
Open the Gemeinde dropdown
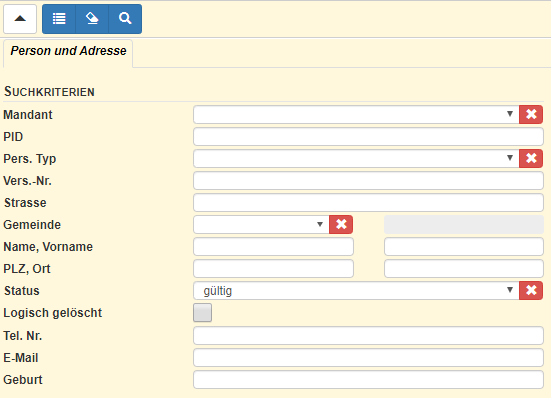click(261, 224)
